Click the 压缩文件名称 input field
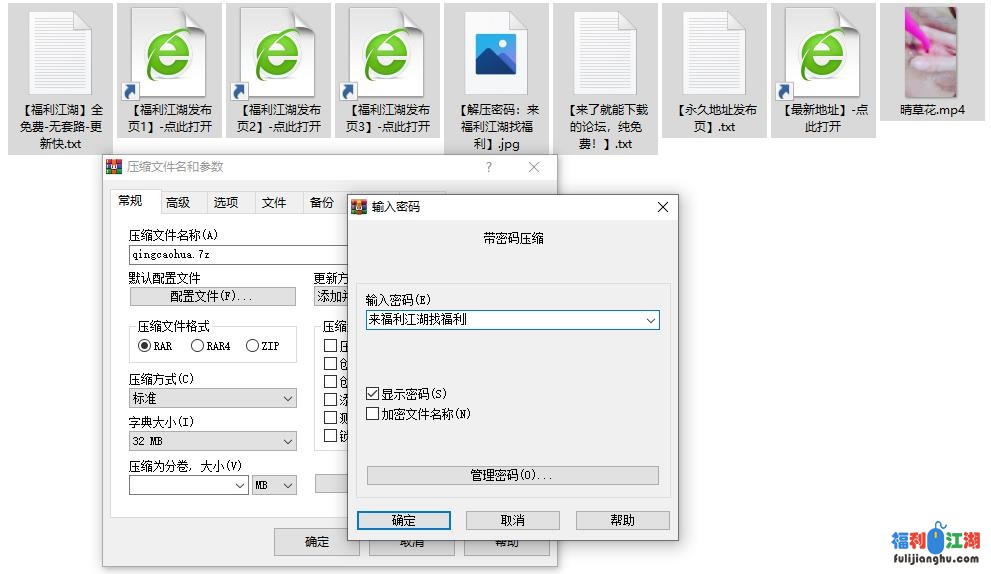The width and height of the screenshot is (991, 574). (235, 255)
